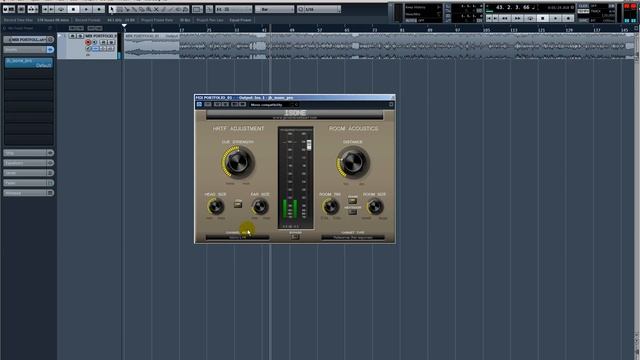Select the audio clip on MIDI PORTFOLIO track
Screen dimensions: 640x360
379,46
